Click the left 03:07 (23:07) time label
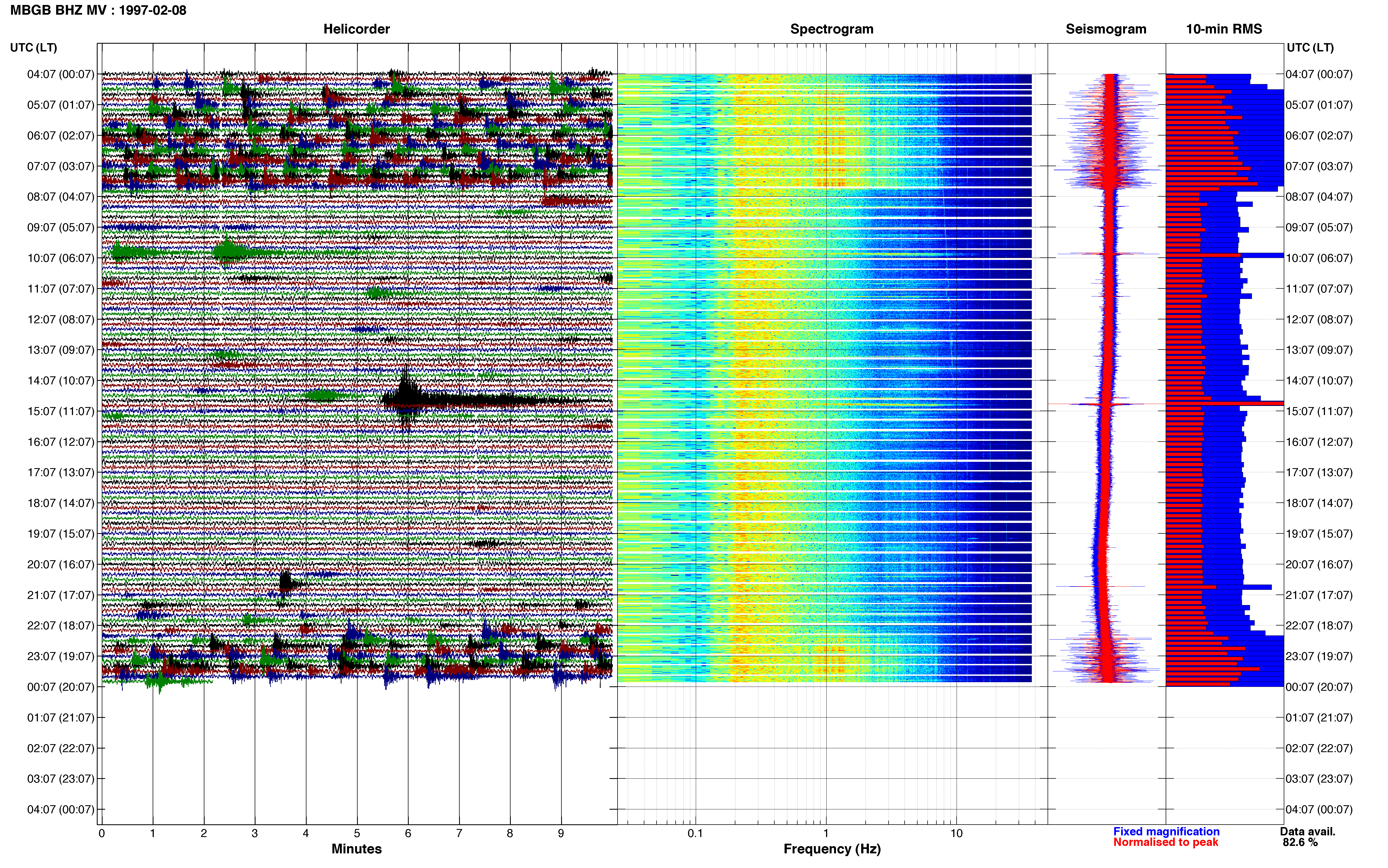This screenshot has height=868, width=1388. point(60,778)
